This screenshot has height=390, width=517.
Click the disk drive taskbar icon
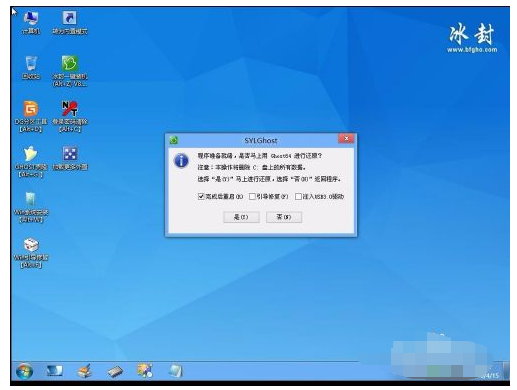point(115,371)
